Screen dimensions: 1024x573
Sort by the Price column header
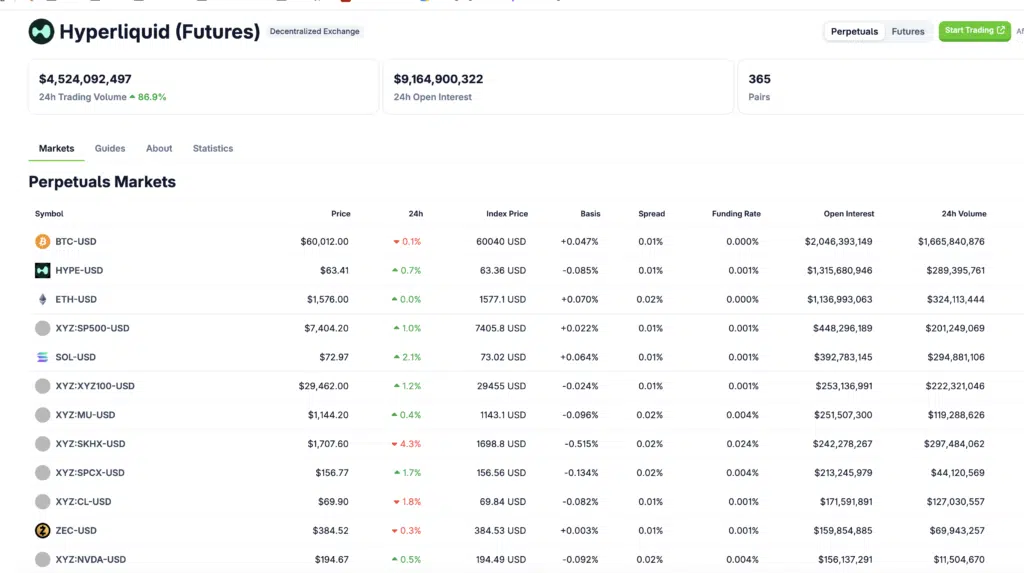[x=340, y=214]
